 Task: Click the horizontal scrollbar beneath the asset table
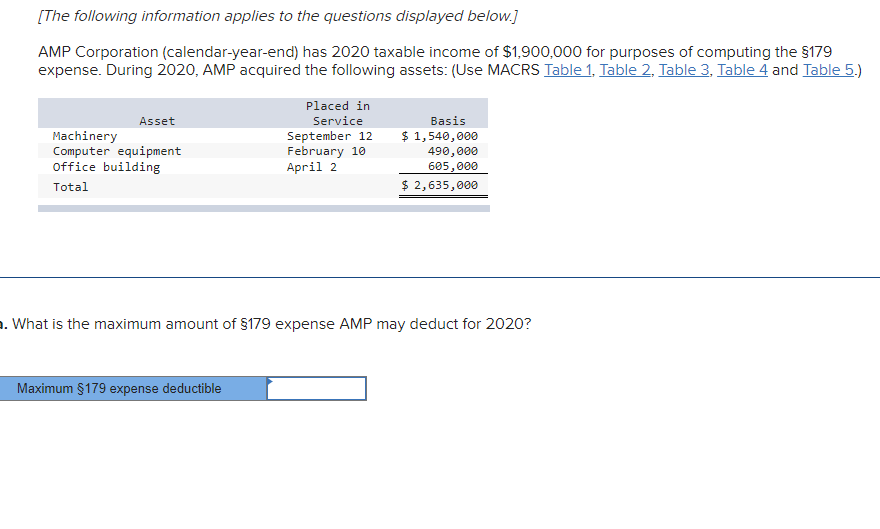click(x=264, y=208)
